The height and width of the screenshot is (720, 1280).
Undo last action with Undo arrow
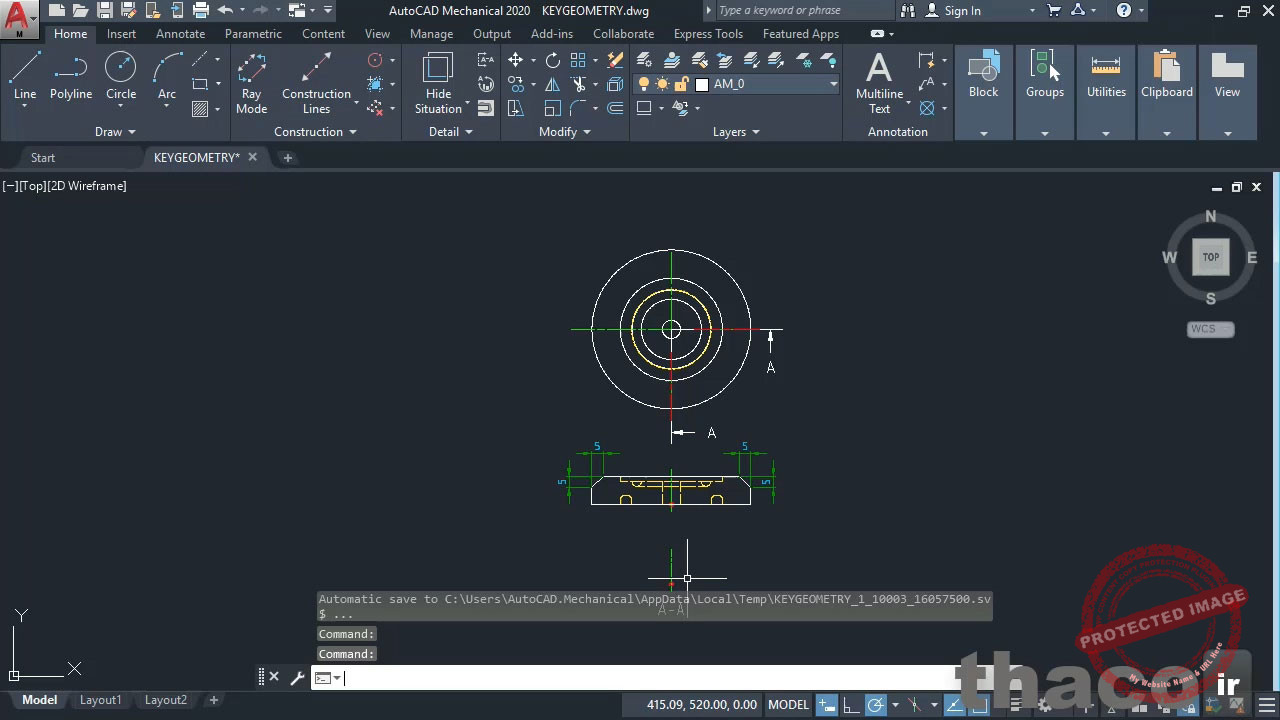[225, 11]
